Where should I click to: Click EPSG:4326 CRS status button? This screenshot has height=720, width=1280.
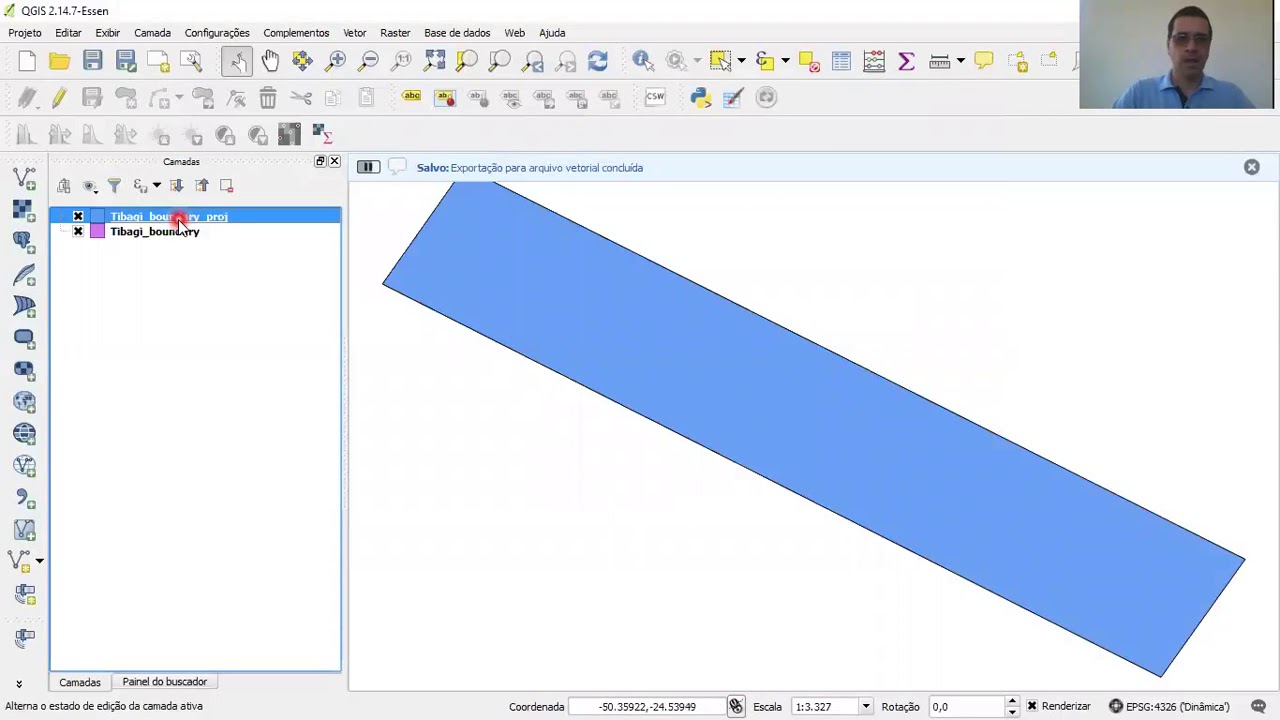tap(1169, 706)
